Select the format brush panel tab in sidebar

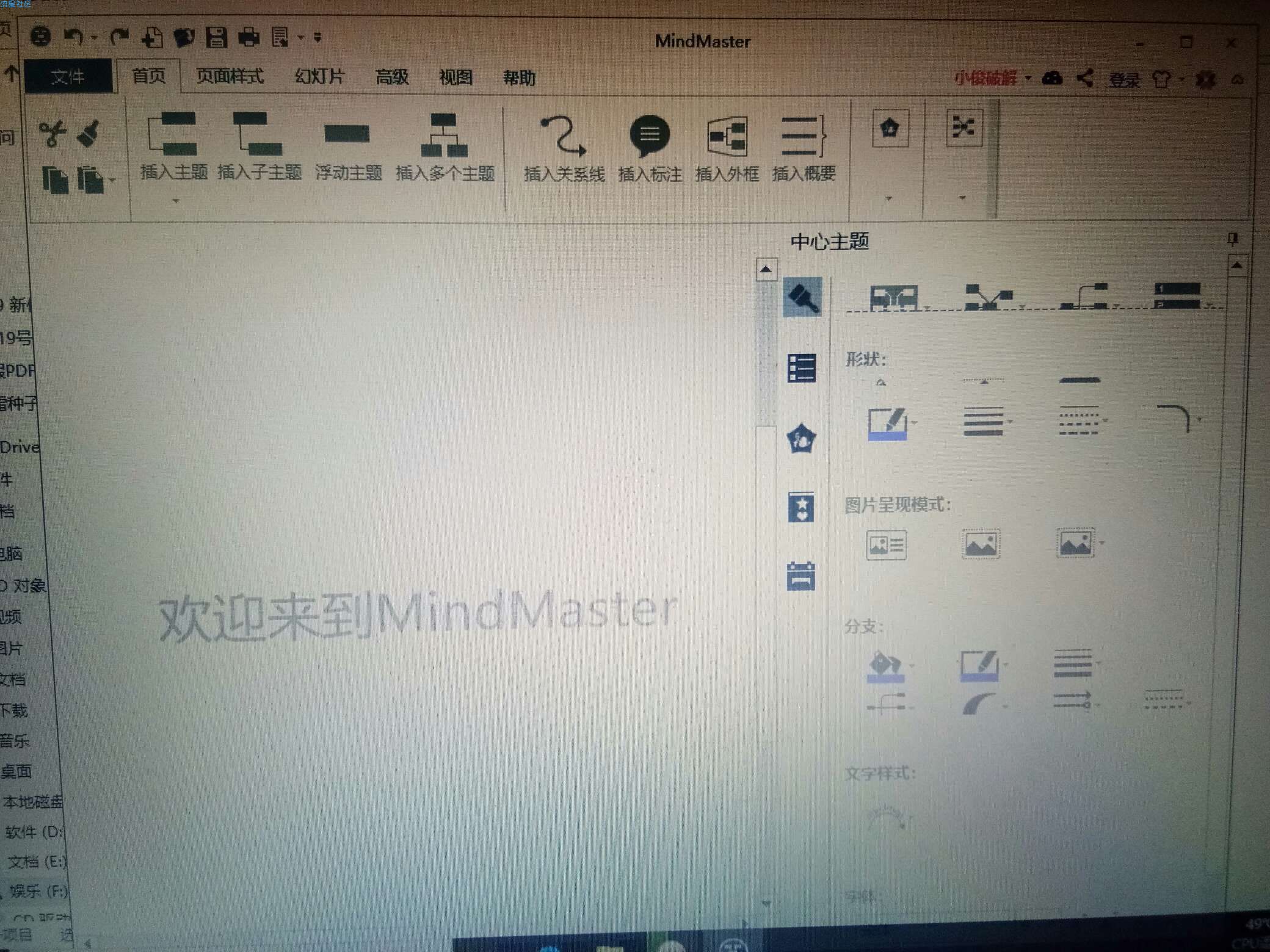click(x=803, y=297)
